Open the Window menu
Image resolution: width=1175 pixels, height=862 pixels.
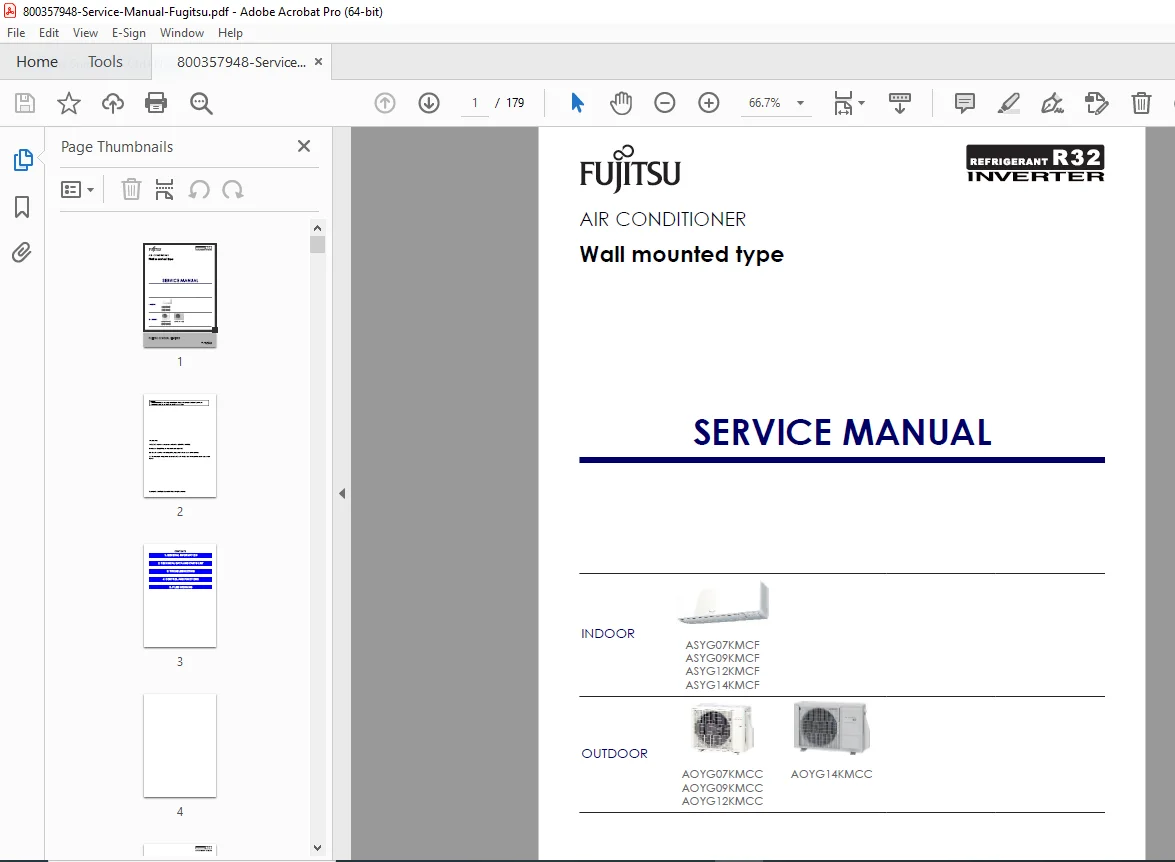point(181,33)
